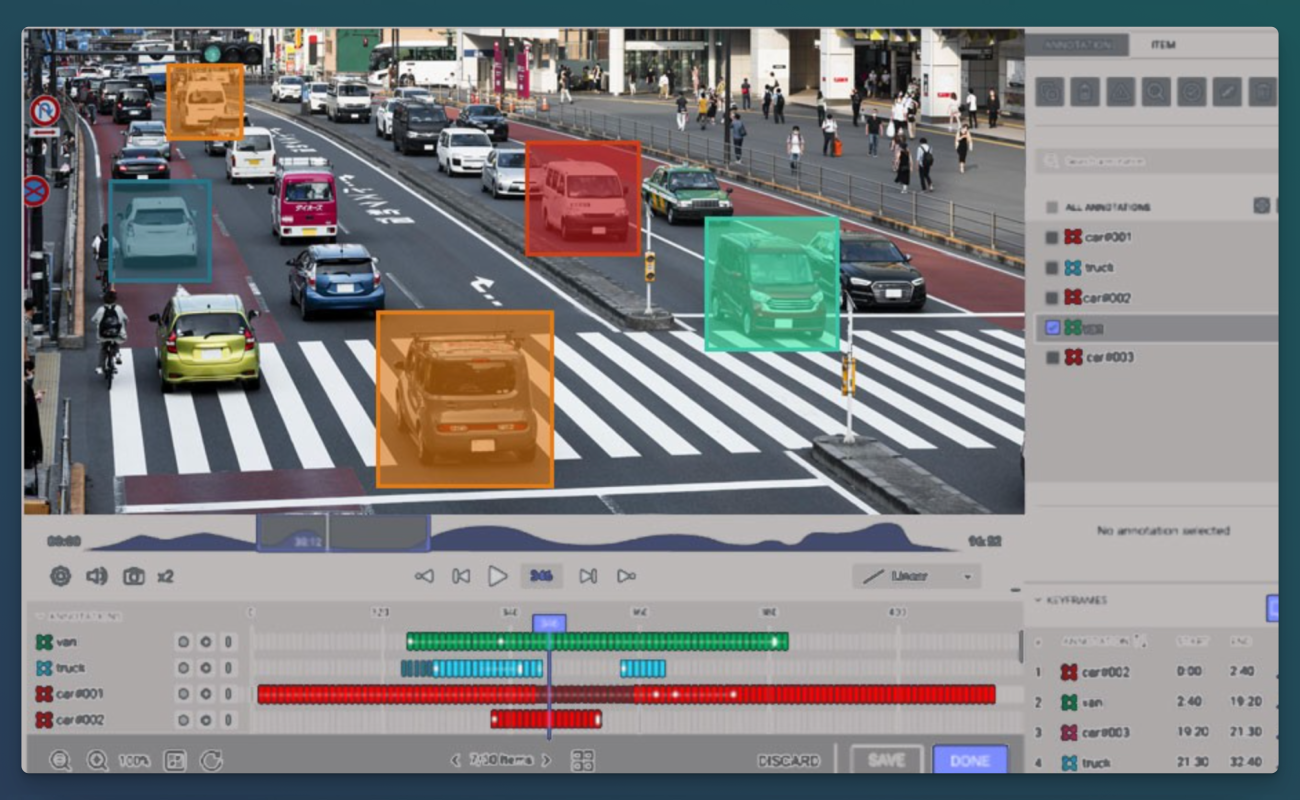The image size is (1300, 800).
Task: Select keyframe row 4 truck
Action: 1155,762
